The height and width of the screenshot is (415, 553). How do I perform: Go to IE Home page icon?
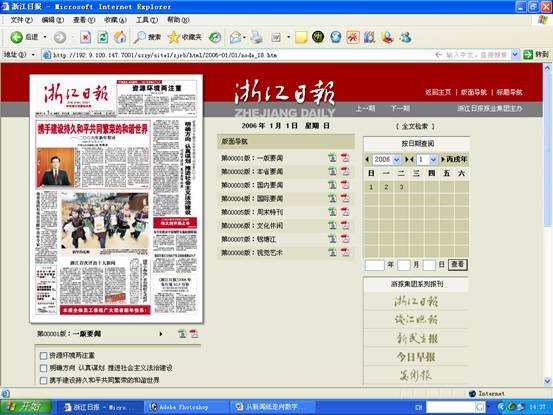pos(120,37)
